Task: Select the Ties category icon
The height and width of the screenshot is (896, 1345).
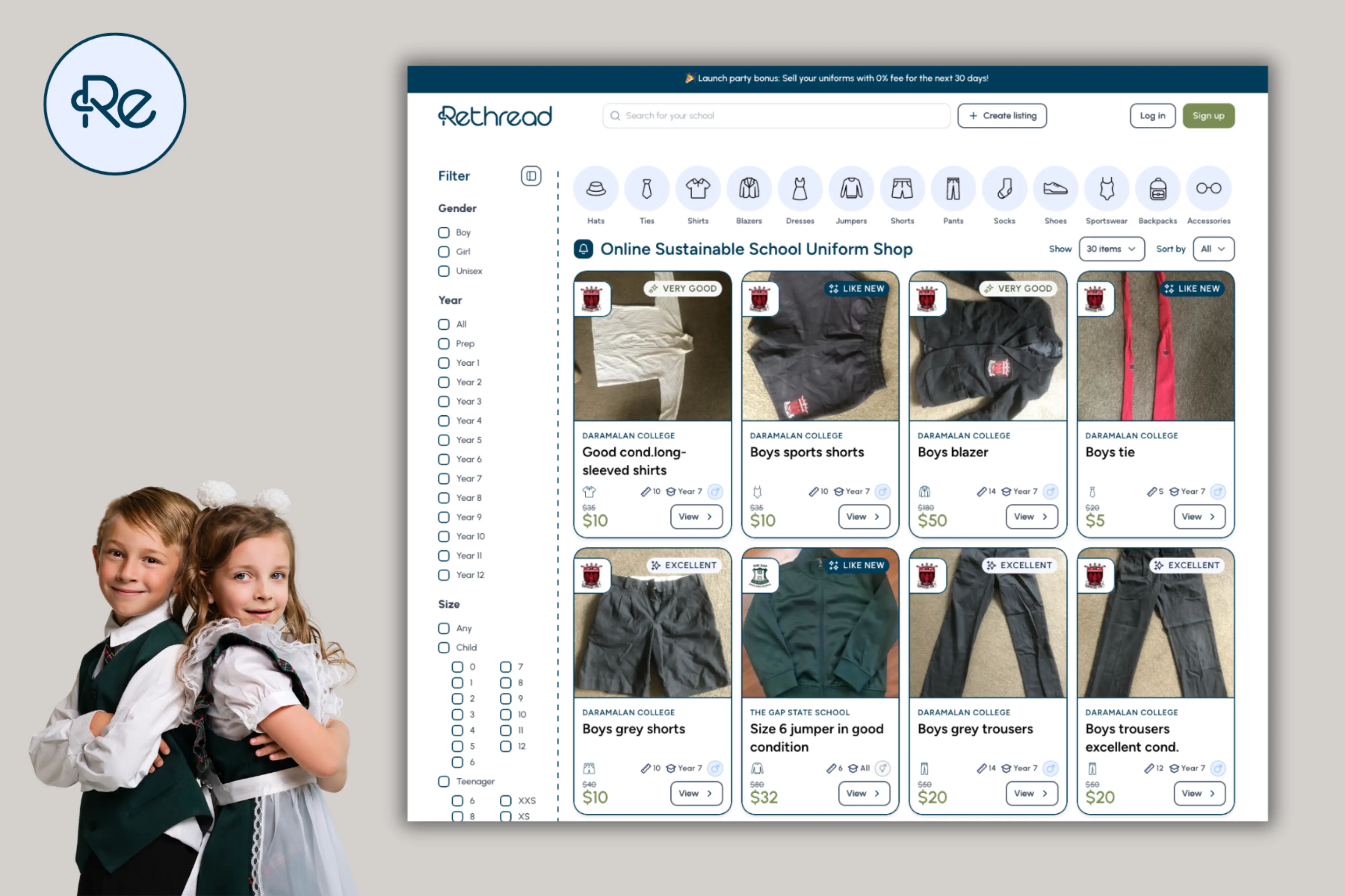Action: pyautogui.click(x=647, y=189)
